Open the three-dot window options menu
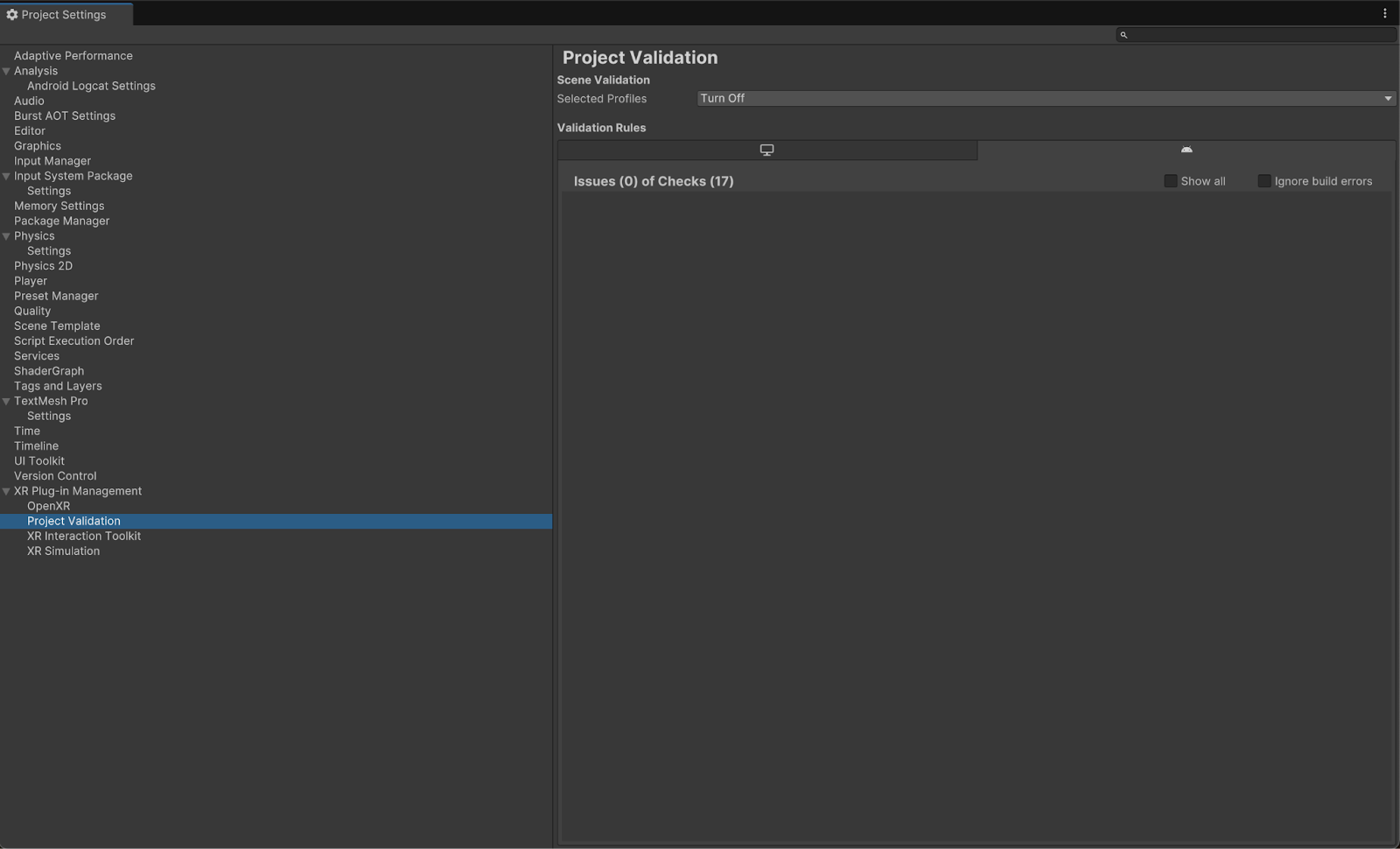The height and width of the screenshot is (849, 1400). (x=1384, y=13)
